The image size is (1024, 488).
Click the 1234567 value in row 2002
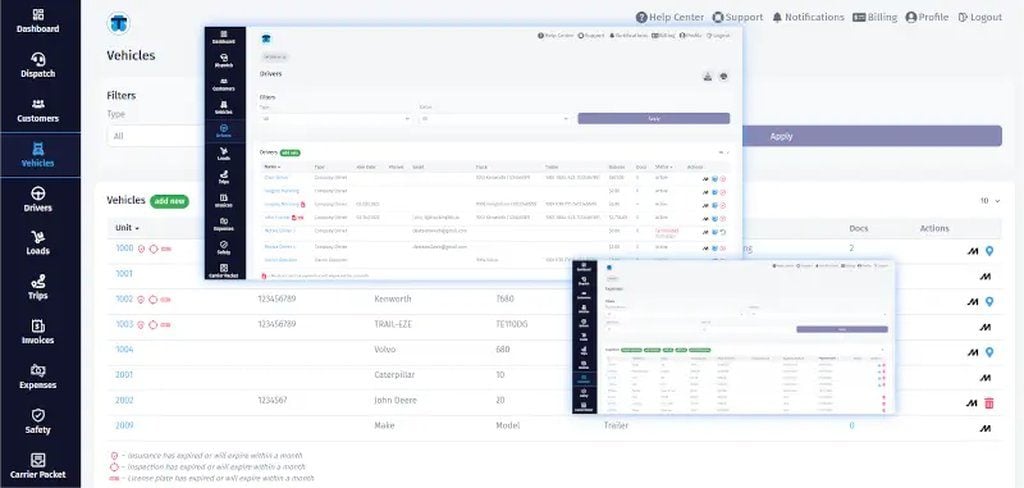coord(273,400)
